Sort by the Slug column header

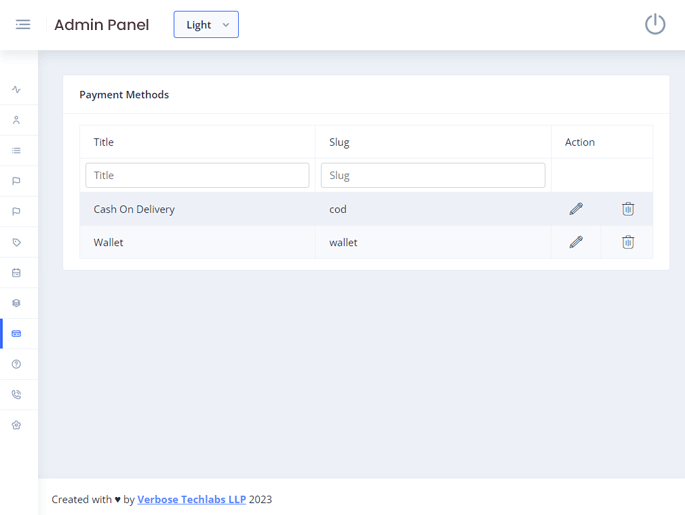339,142
